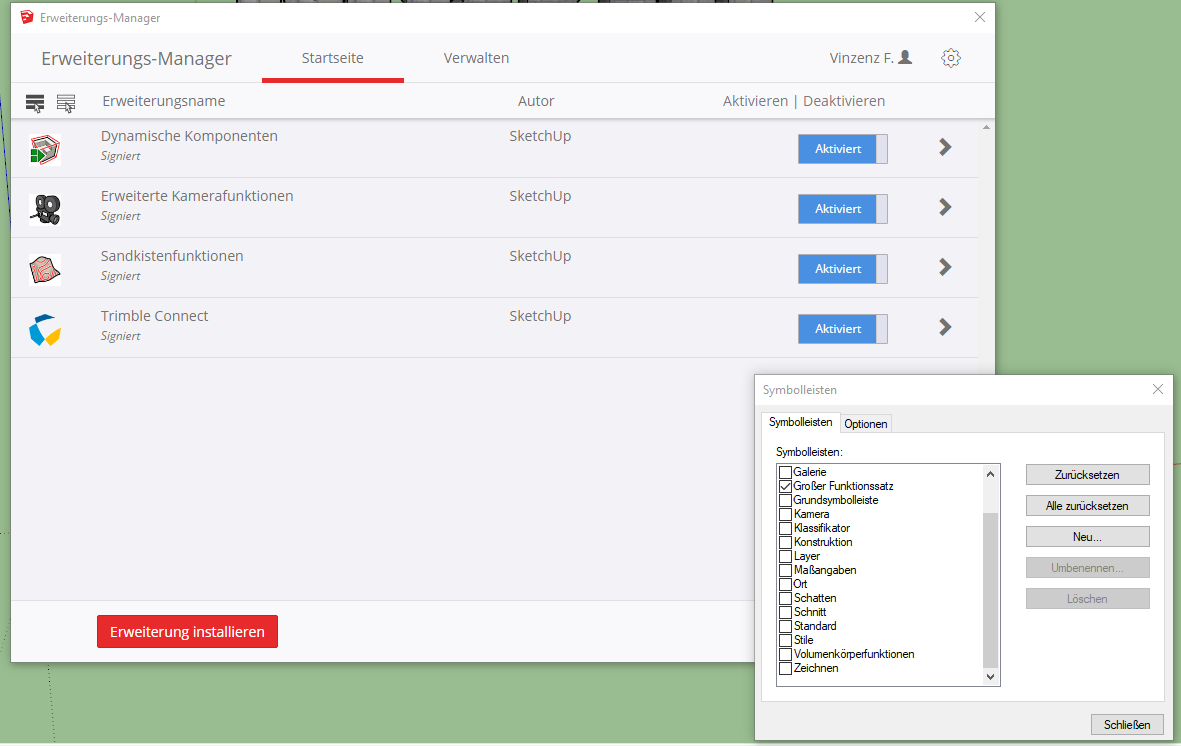Image resolution: width=1181 pixels, height=746 pixels.
Task: Open the settings gear in Erweiterungs-Manager
Action: click(x=951, y=58)
